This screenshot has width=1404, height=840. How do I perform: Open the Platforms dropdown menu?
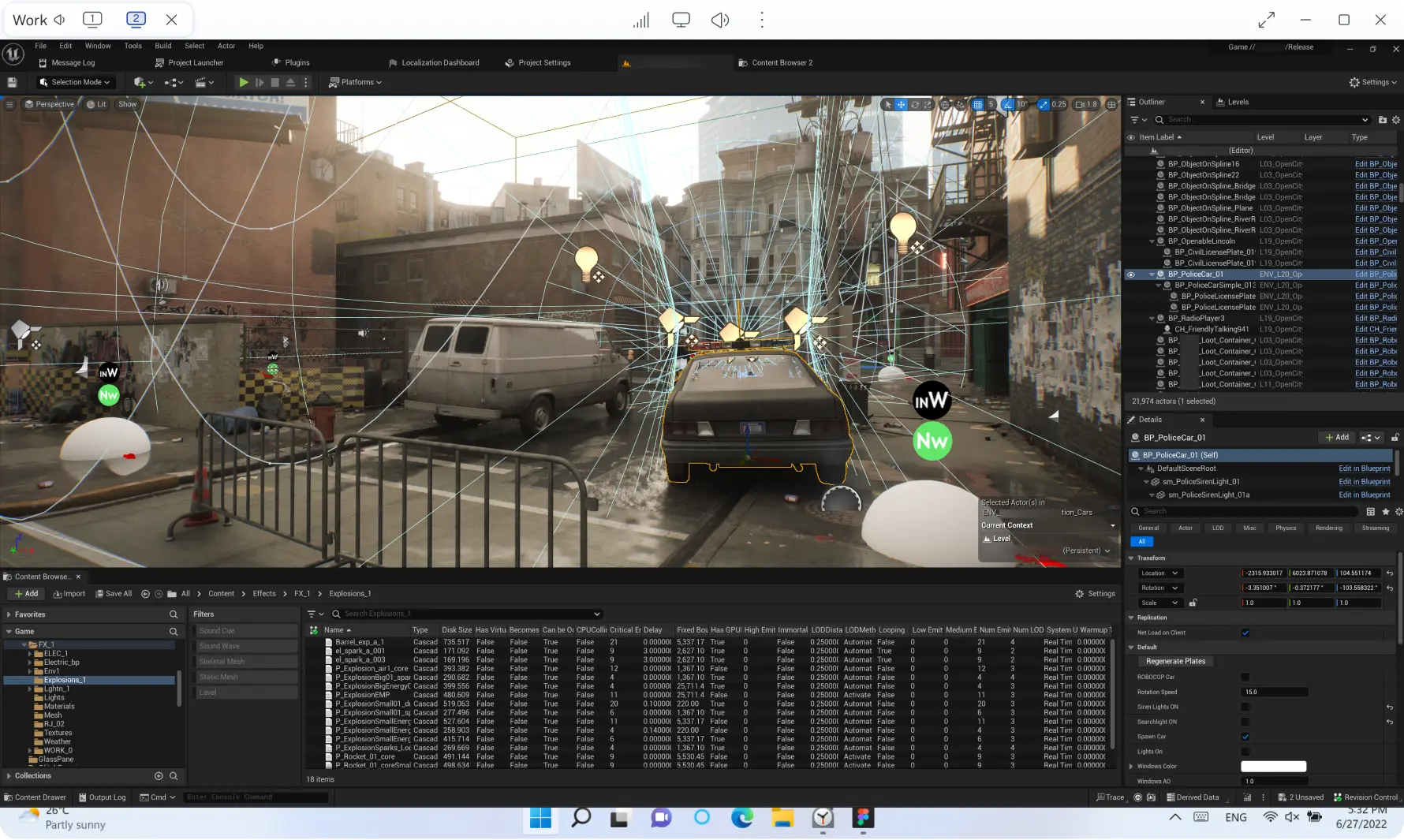click(x=356, y=82)
